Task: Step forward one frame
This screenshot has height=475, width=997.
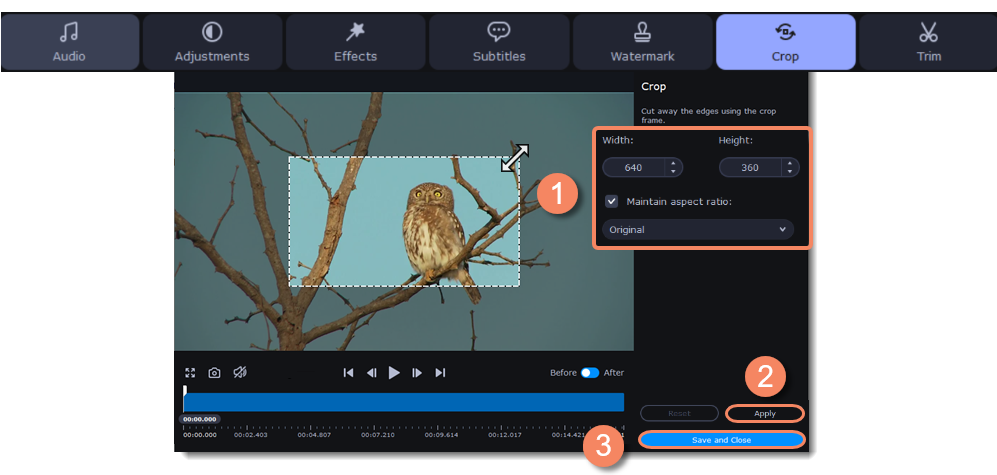Action: tap(417, 373)
